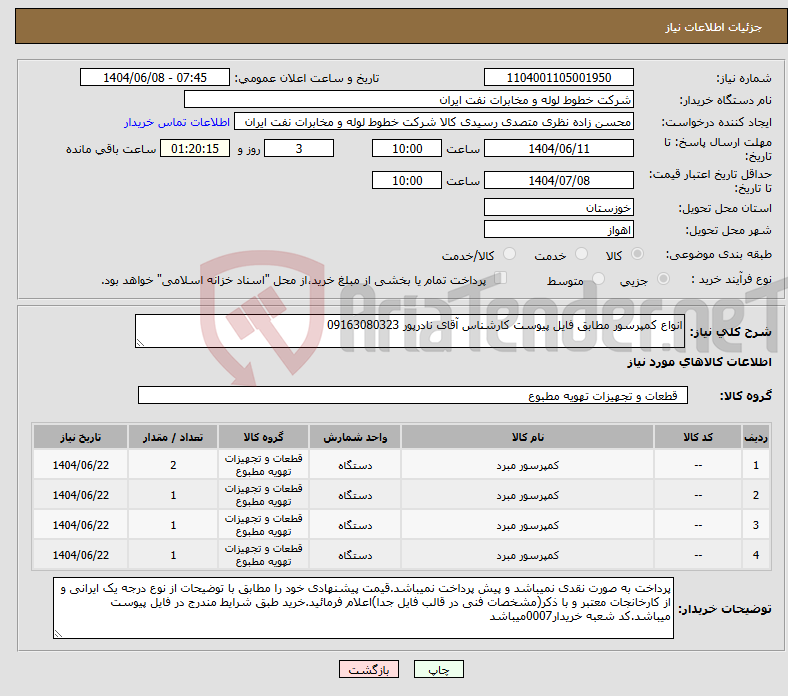Click the شماره نیاز field 1104001105001950
This screenshot has width=788, height=696.
point(558,77)
